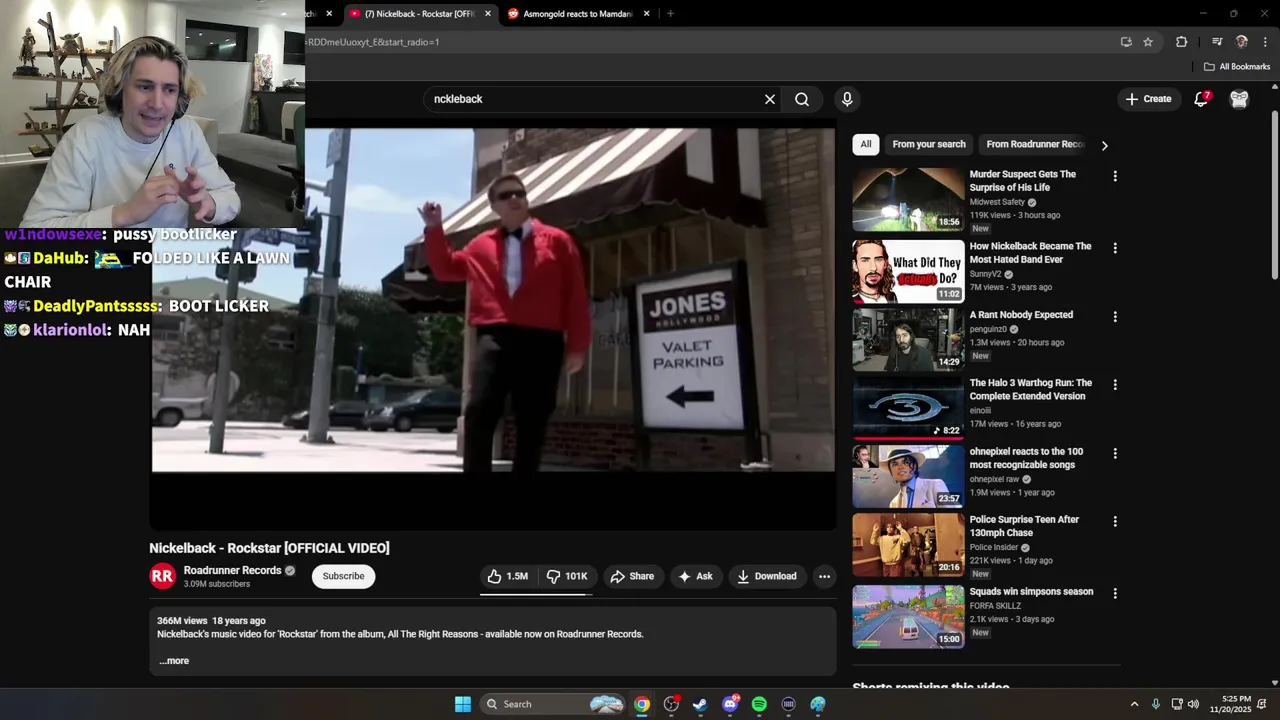This screenshot has width=1280, height=720.
Task: Click the Roadrunner Records RR avatar
Action: tap(163, 576)
